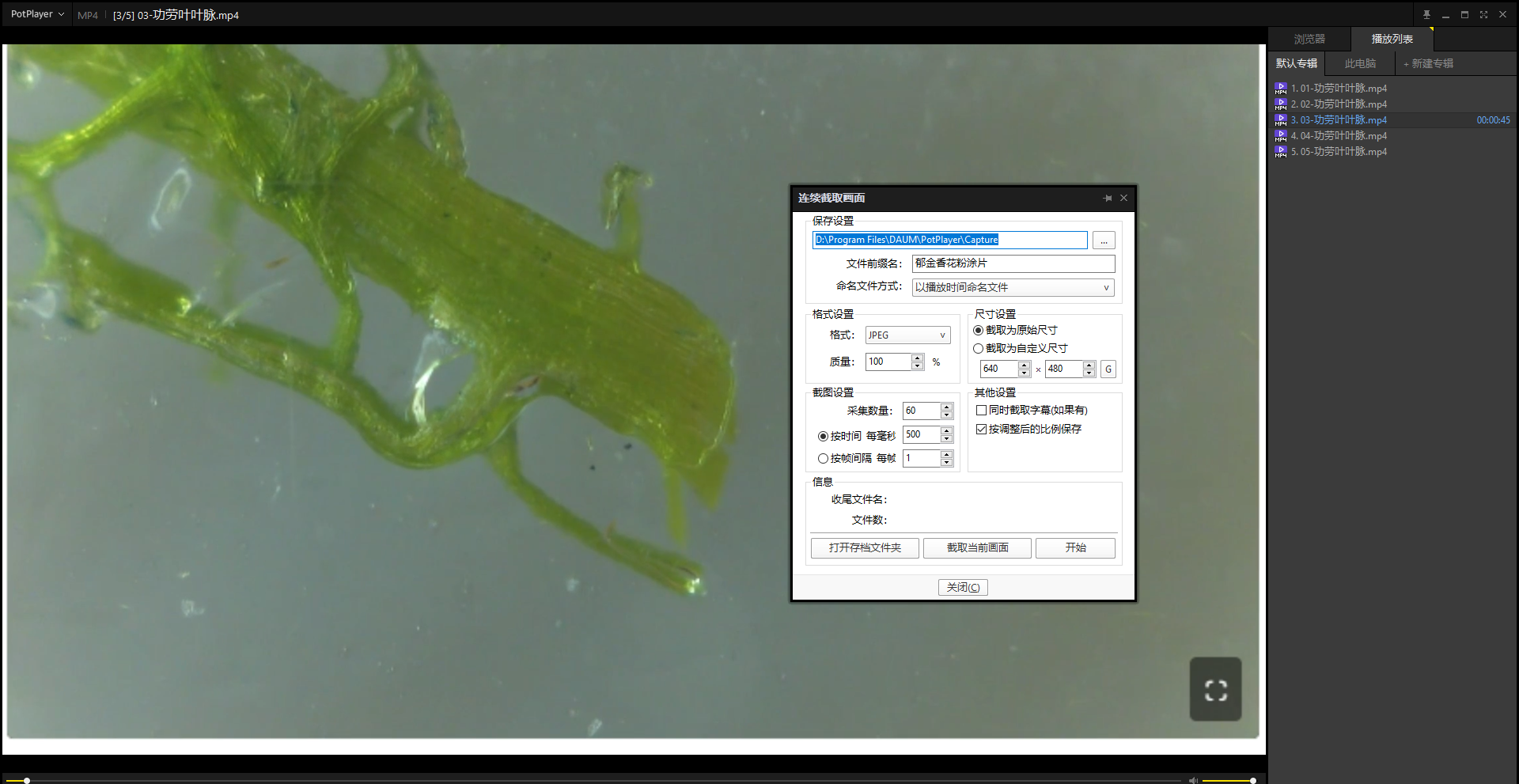Enable 同时截取字幕 checkbox
The width and height of the screenshot is (1519, 784).
(x=982, y=411)
